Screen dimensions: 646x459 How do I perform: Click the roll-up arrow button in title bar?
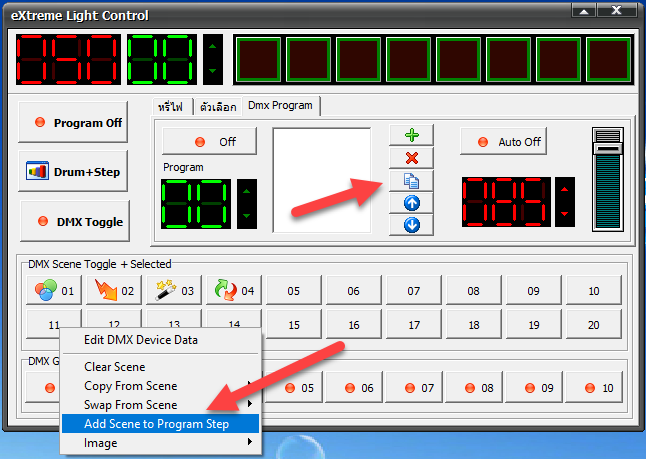pos(584,11)
